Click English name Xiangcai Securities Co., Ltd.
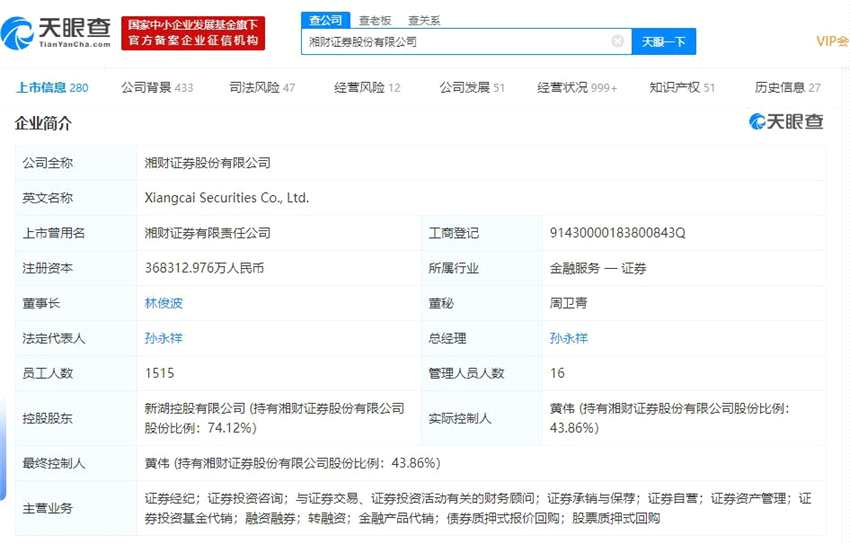Screen dimensions: 850x544 click(x=227, y=198)
